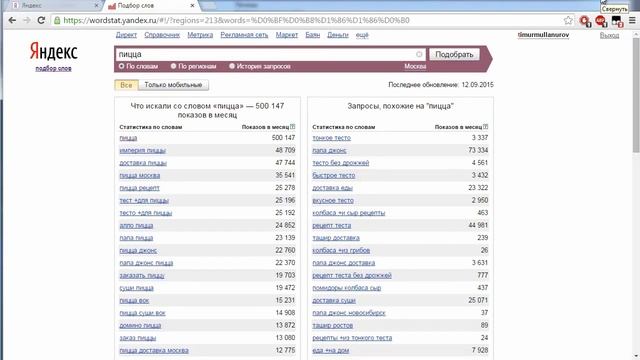Click the 500 147 count for пицца

pyautogui.click(x=283, y=138)
